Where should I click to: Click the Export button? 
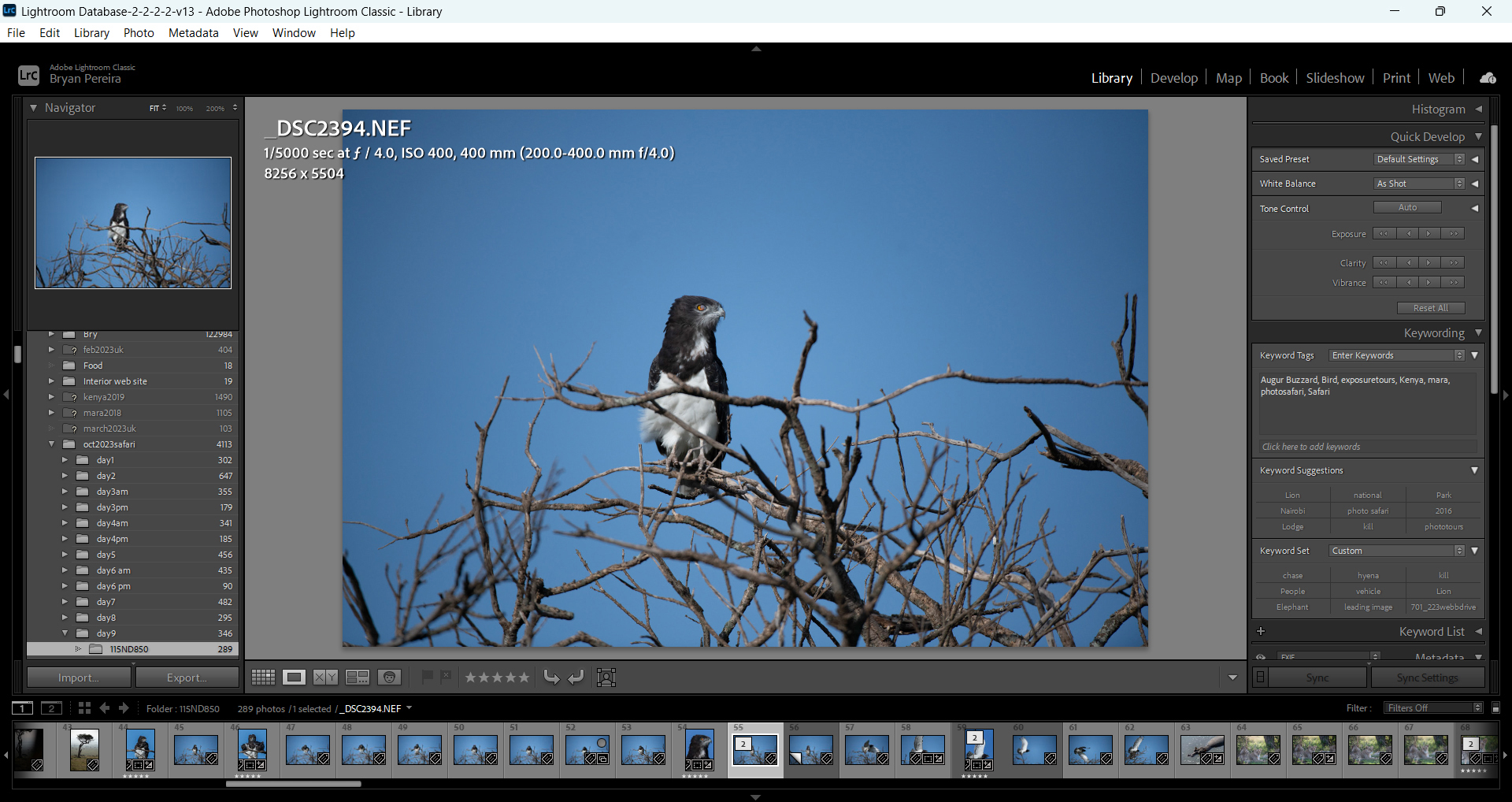coord(187,678)
